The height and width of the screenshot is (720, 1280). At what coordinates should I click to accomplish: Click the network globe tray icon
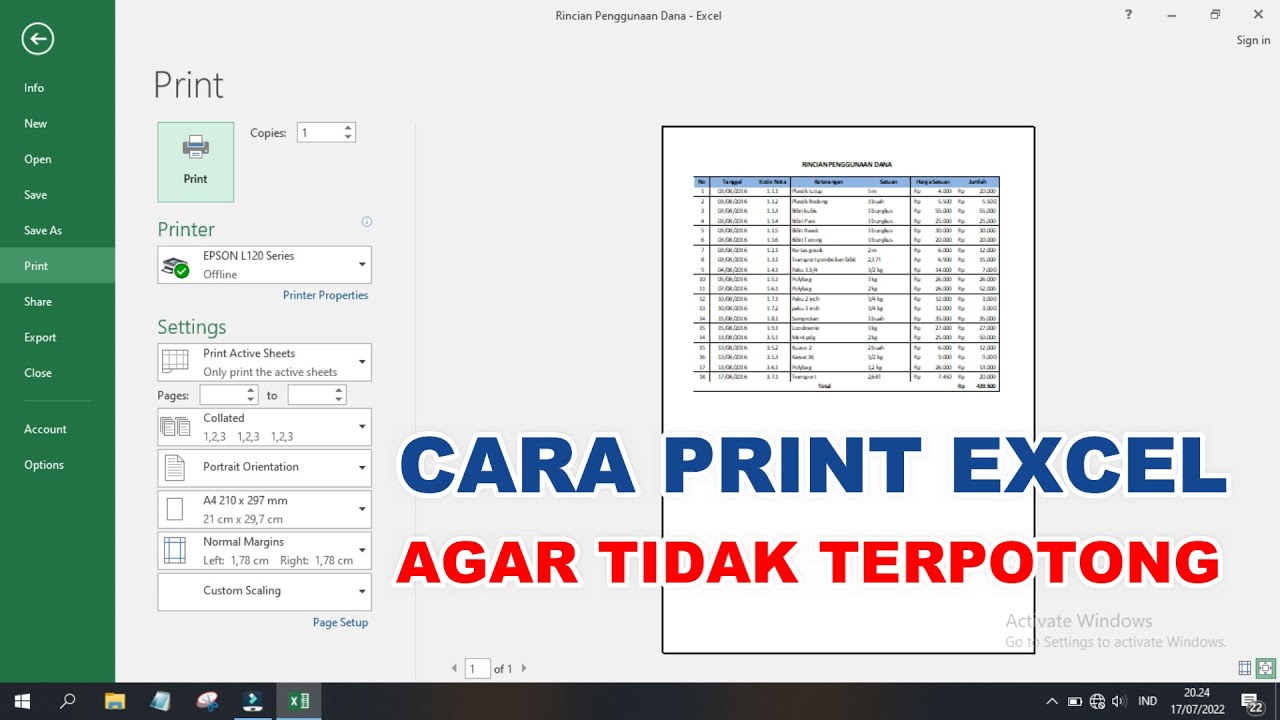(1097, 701)
